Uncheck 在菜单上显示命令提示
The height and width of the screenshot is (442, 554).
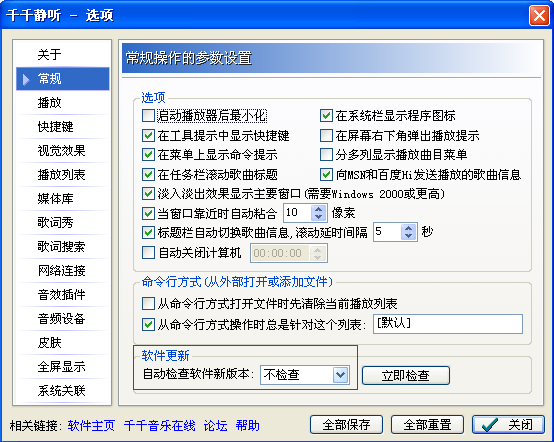[x=148, y=155]
